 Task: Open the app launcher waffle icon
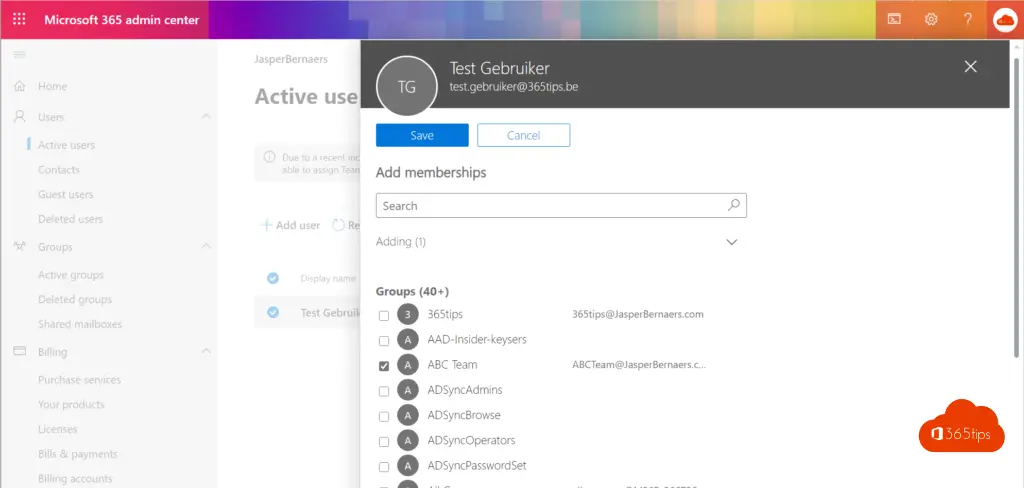coord(20,19)
